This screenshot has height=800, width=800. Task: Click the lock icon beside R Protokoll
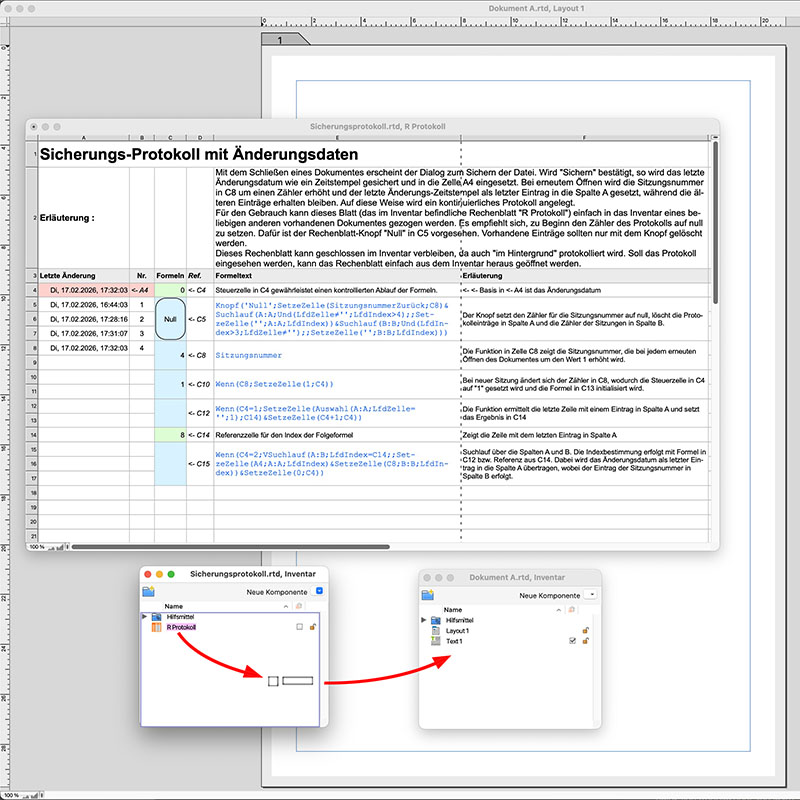click(313, 627)
